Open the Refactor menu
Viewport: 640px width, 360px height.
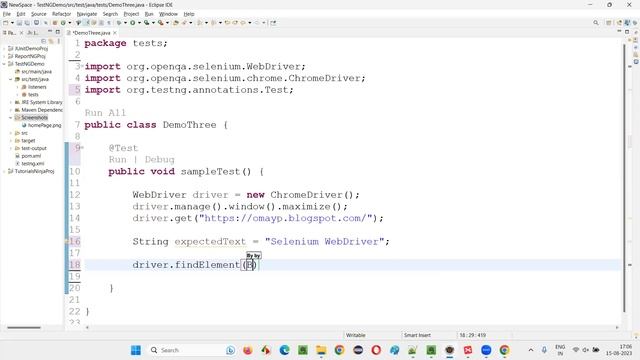coord(62,14)
